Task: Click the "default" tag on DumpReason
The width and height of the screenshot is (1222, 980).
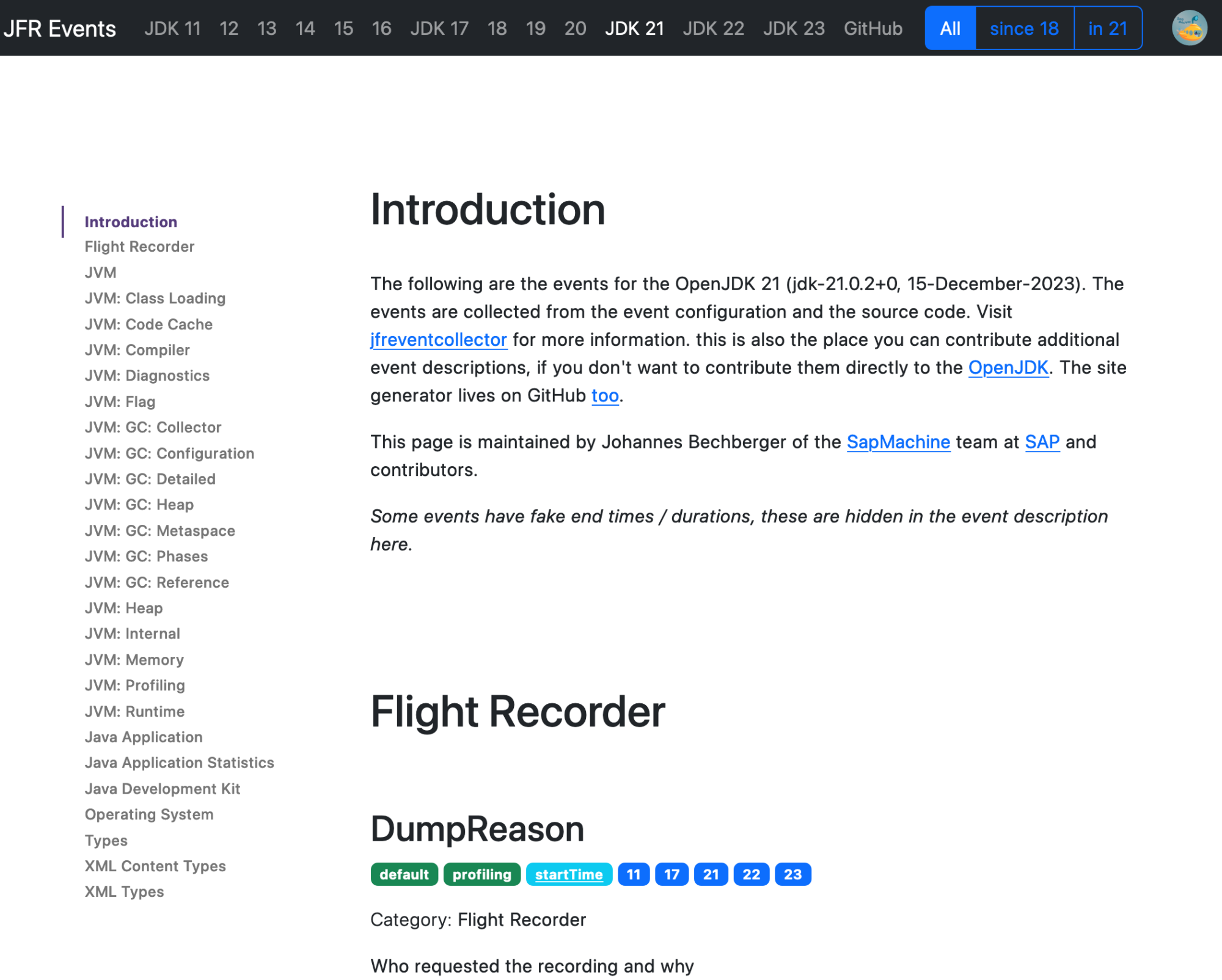Action: coord(404,874)
